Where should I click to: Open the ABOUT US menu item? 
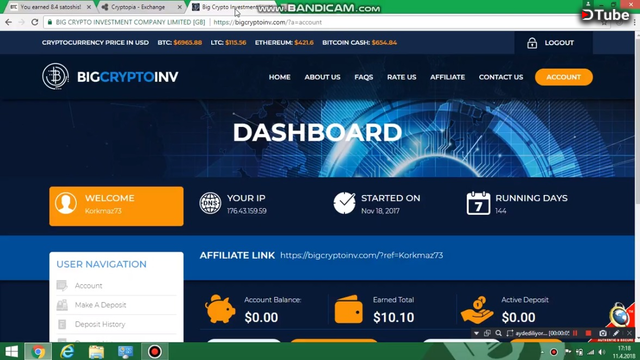coord(322,77)
